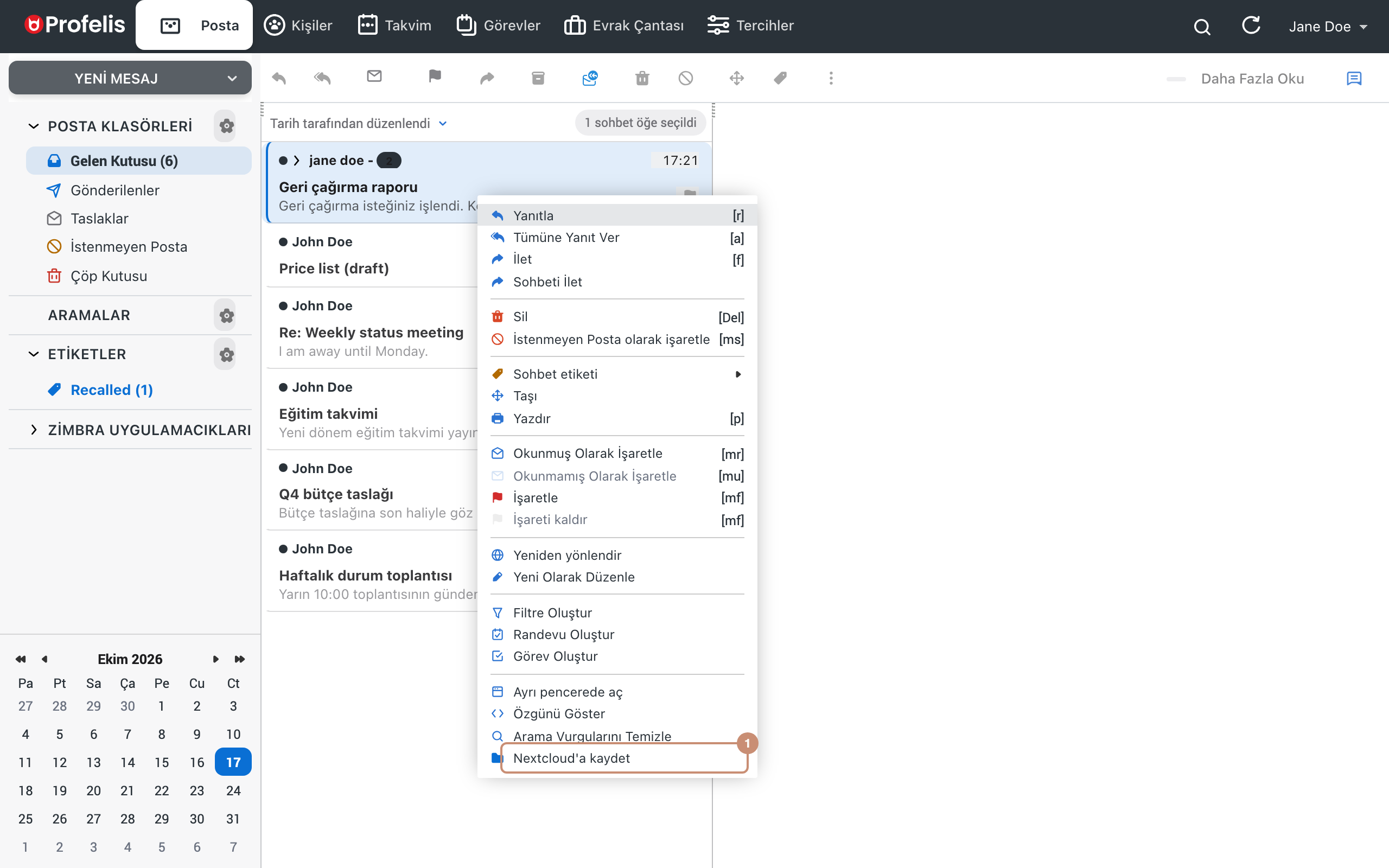1389x868 pixels.
Task: Choose Filtre Oluştur in context menu
Action: (617, 612)
